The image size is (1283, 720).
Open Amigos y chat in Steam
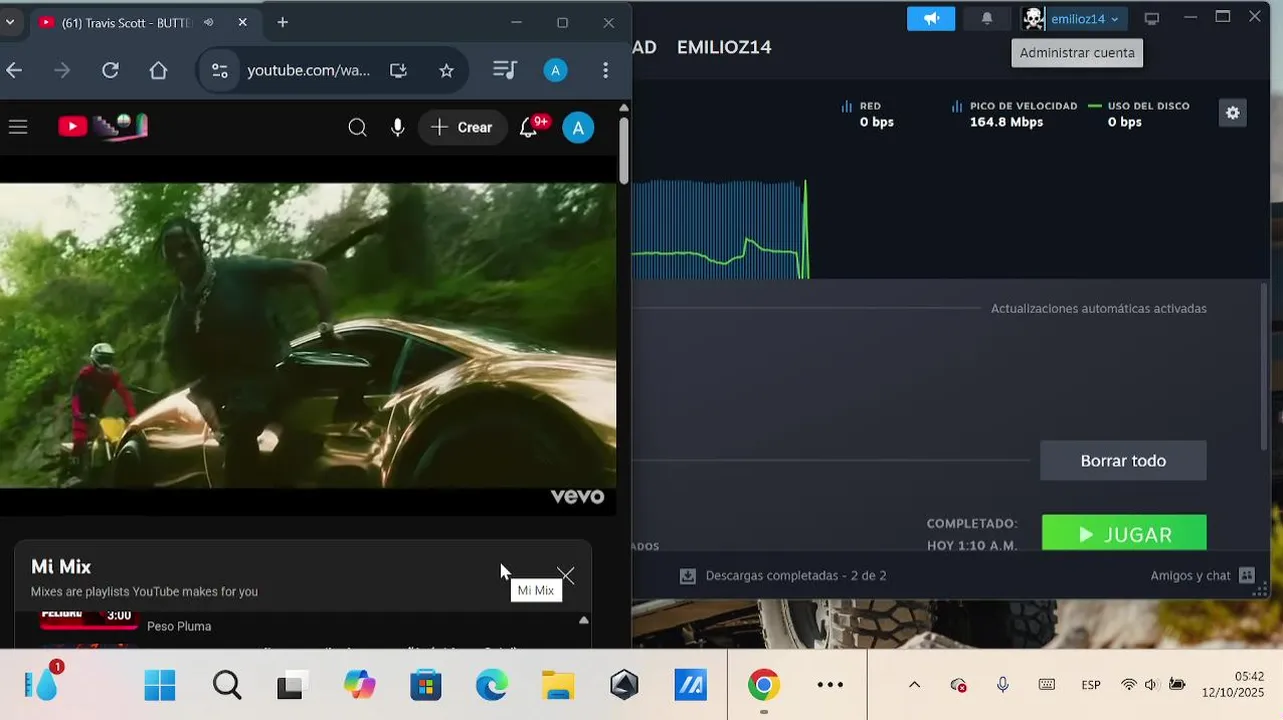[1202, 576]
